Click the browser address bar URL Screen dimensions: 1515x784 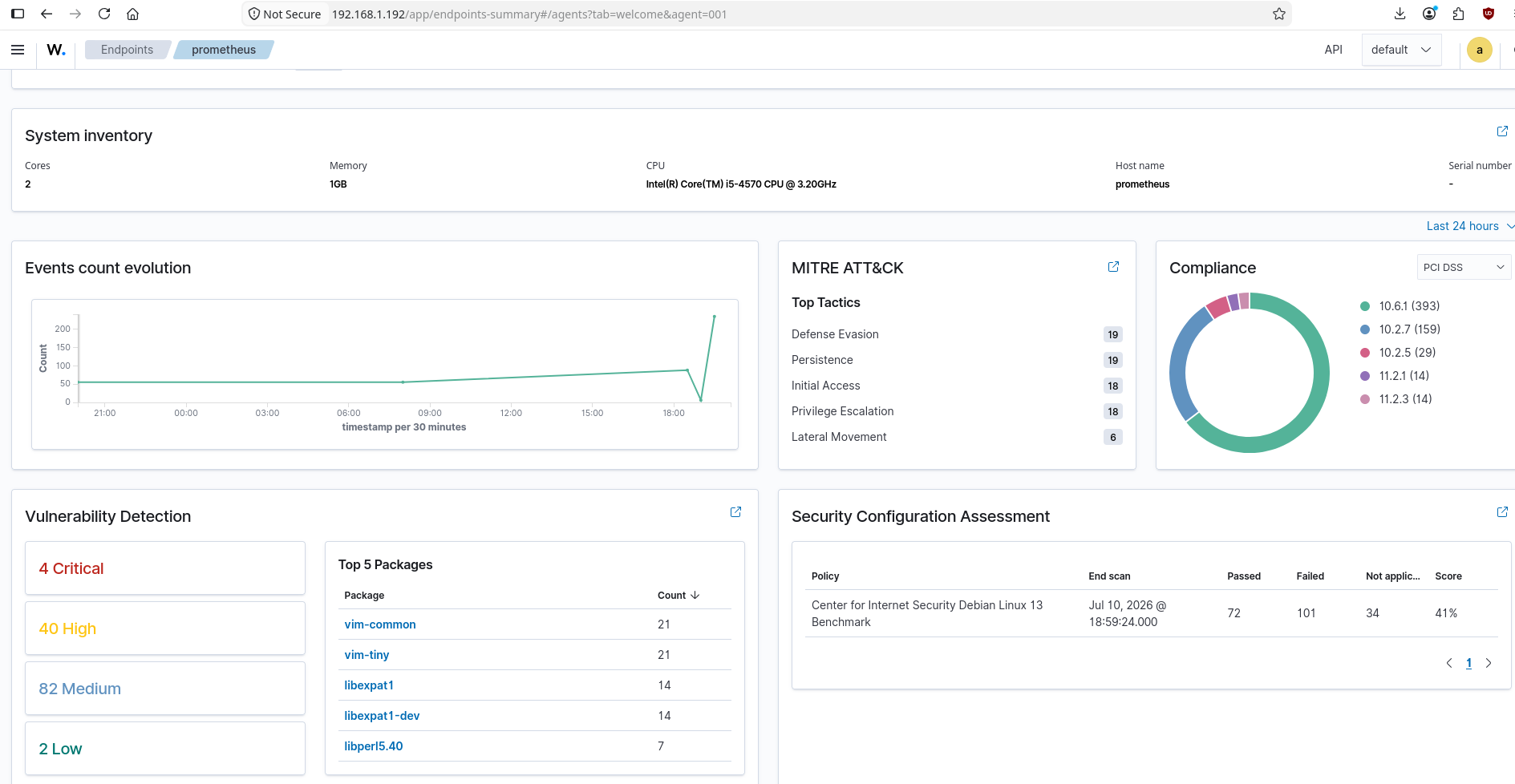[x=529, y=14]
